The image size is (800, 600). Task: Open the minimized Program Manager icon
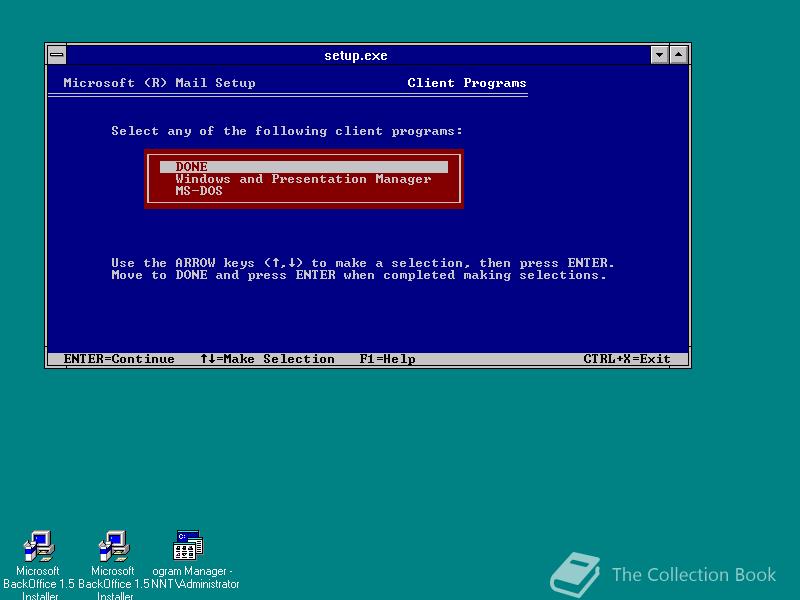(x=188, y=544)
